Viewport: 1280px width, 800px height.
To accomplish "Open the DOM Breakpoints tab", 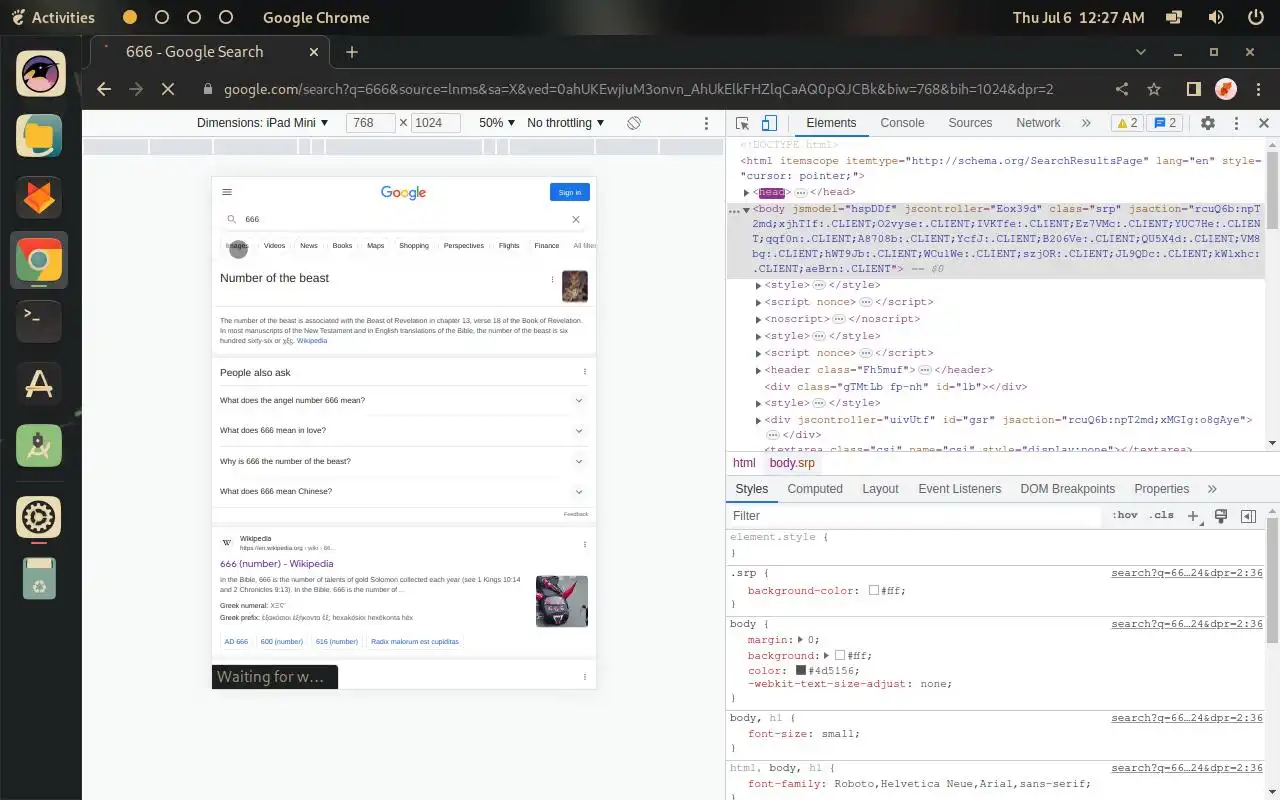I will [x=1067, y=489].
